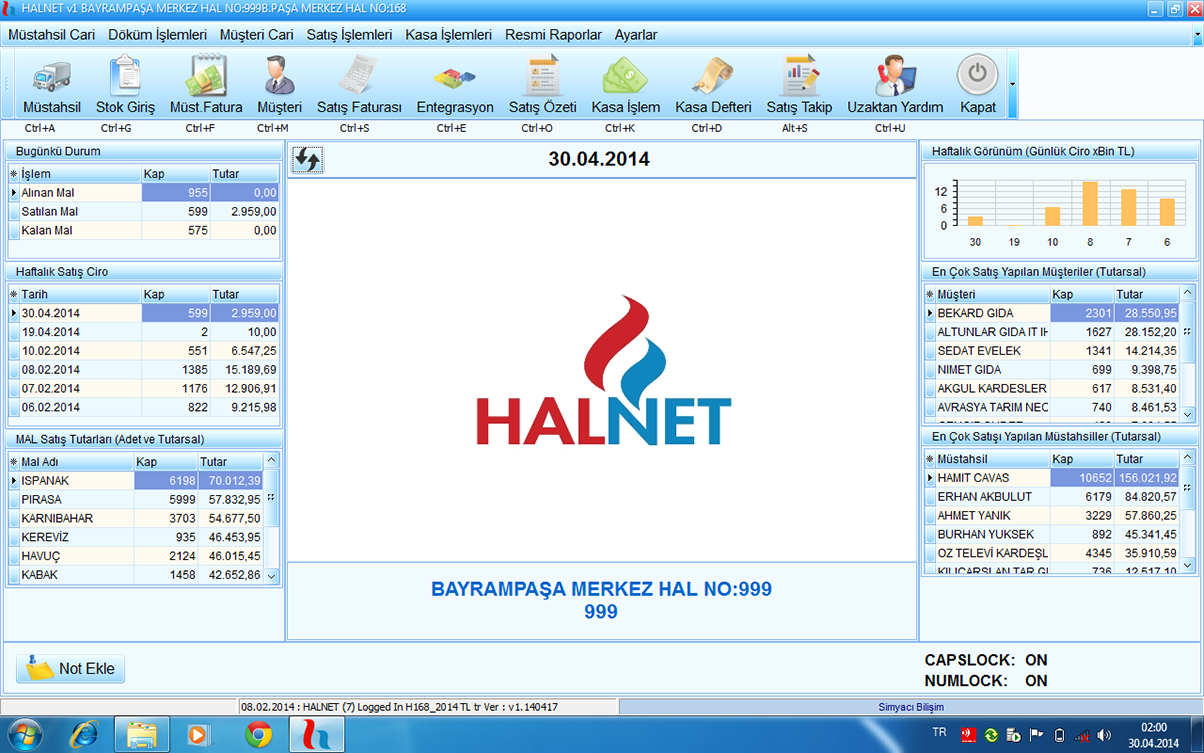Click the tallest bar for day 8 in chart
This screenshot has width=1204, height=753.
click(1090, 204)
